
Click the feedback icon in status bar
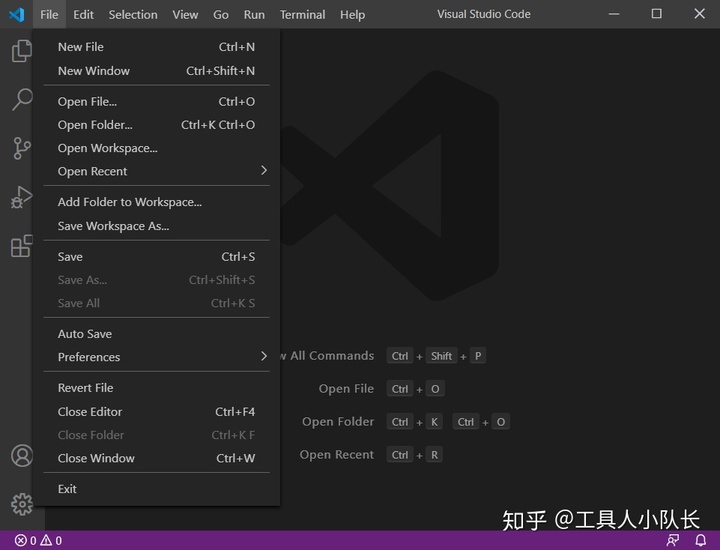[673, 540]
